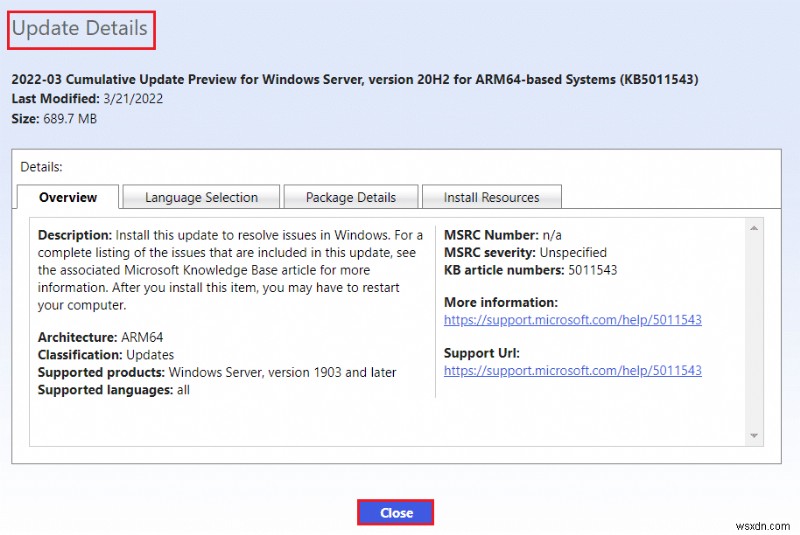Open the More information support link

(x=572, y=320)
